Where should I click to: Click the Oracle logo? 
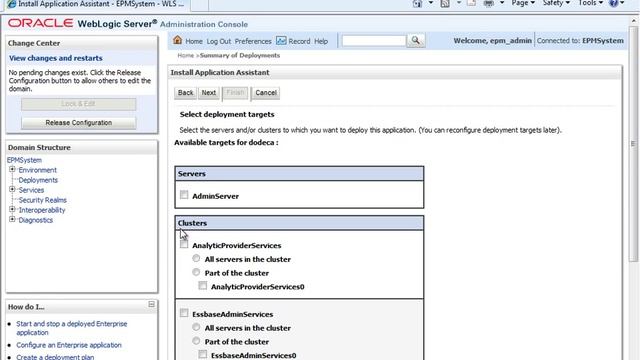40,23
